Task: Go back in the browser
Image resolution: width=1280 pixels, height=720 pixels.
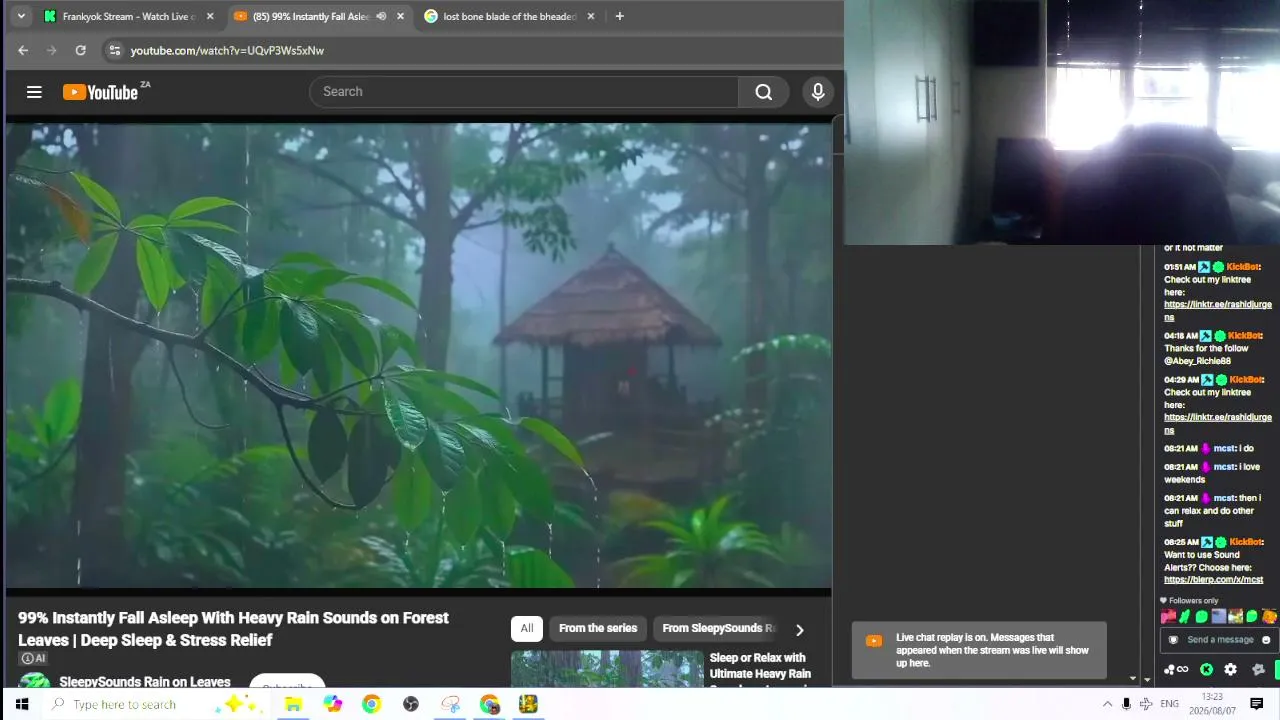Action: click(x=23, y=50)
